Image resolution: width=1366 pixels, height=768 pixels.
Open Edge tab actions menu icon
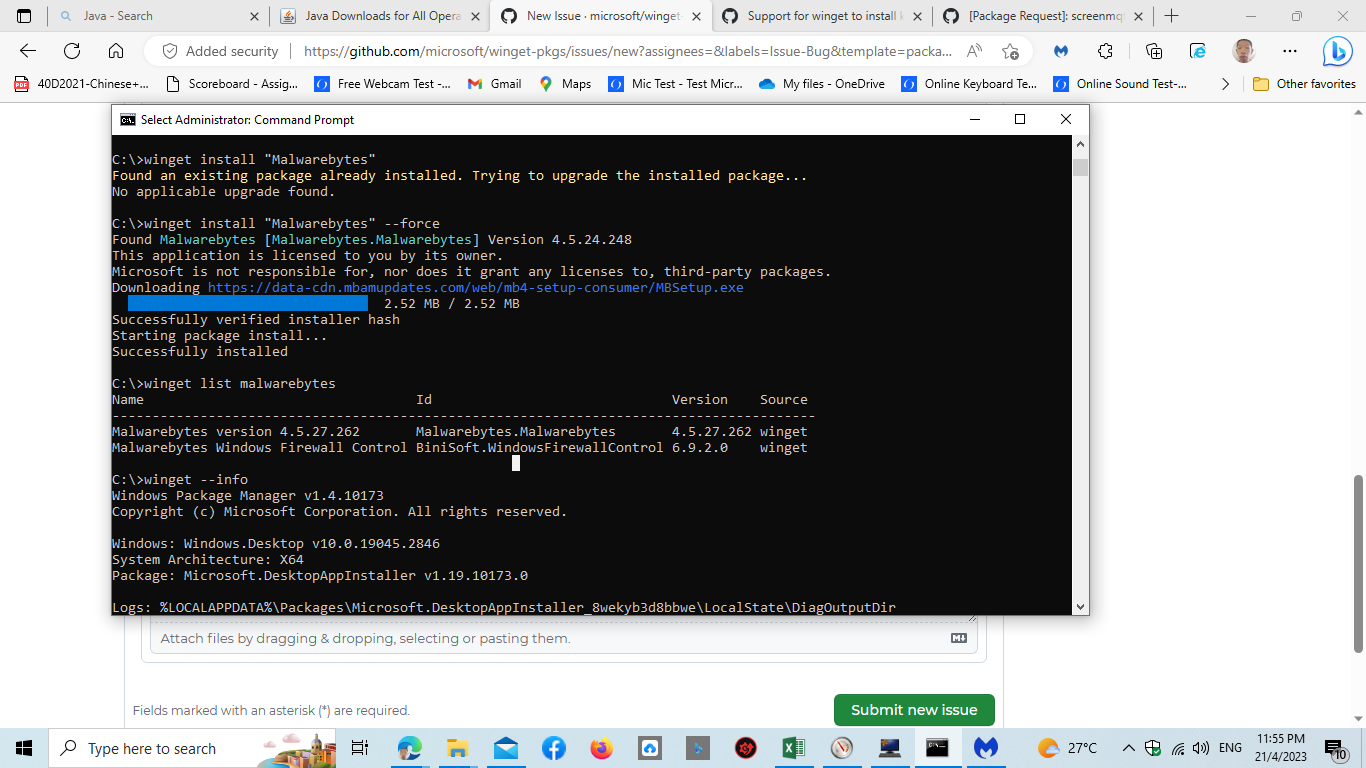click(x=24, y=16)
